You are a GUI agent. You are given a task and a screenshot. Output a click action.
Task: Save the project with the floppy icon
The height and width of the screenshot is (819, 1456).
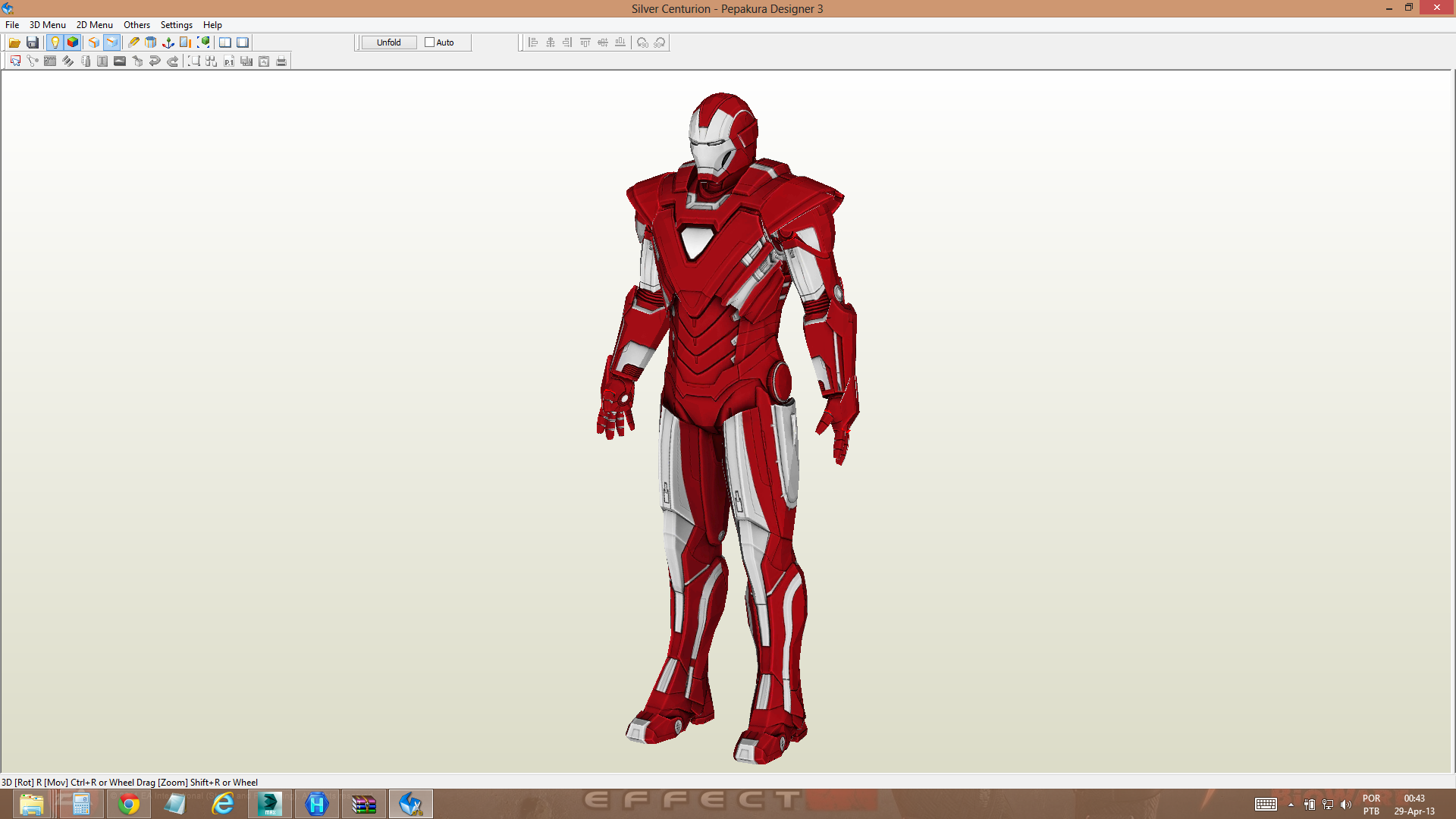[33, 42]
